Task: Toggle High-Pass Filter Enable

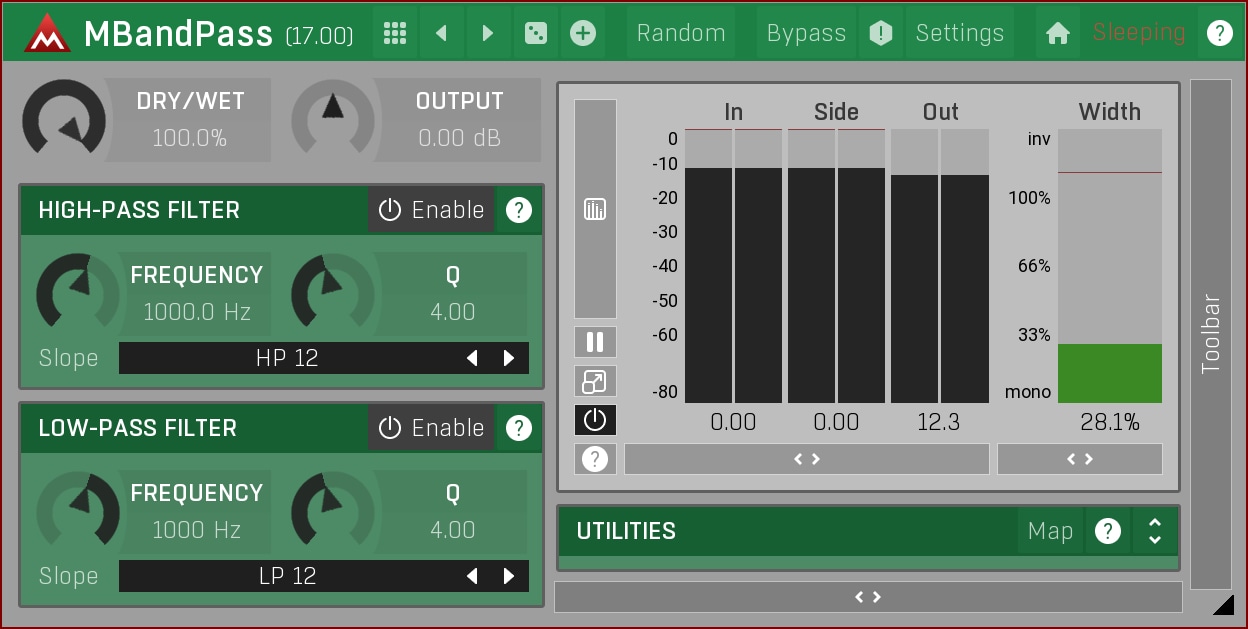Action: [432, 210]
